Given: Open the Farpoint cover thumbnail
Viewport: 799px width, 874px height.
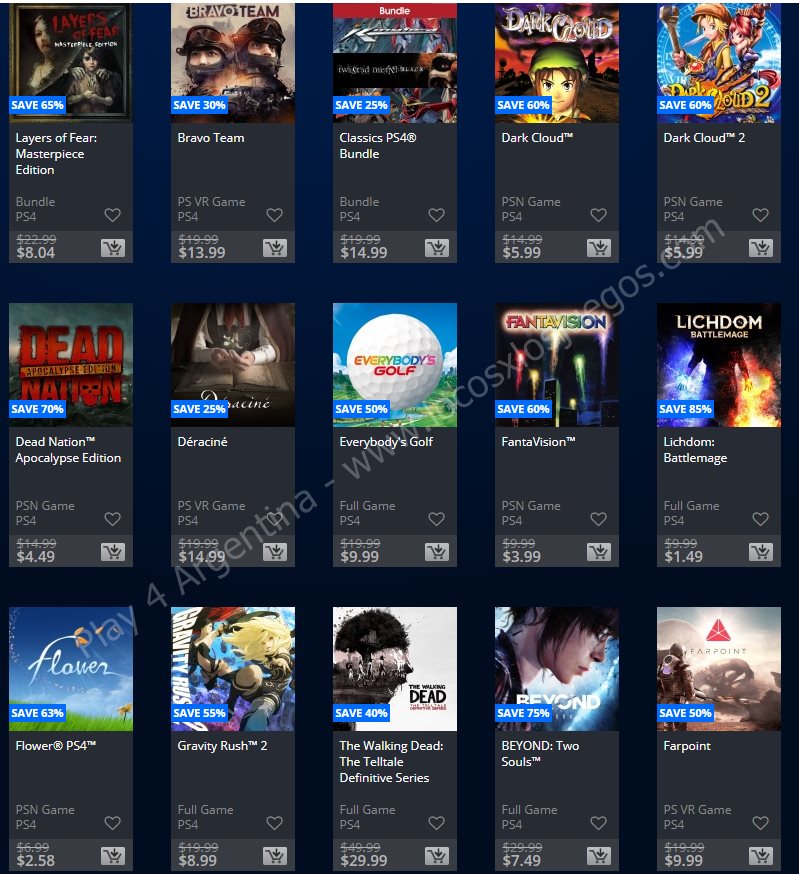Looking at the screenshot, I should point(719,669).
